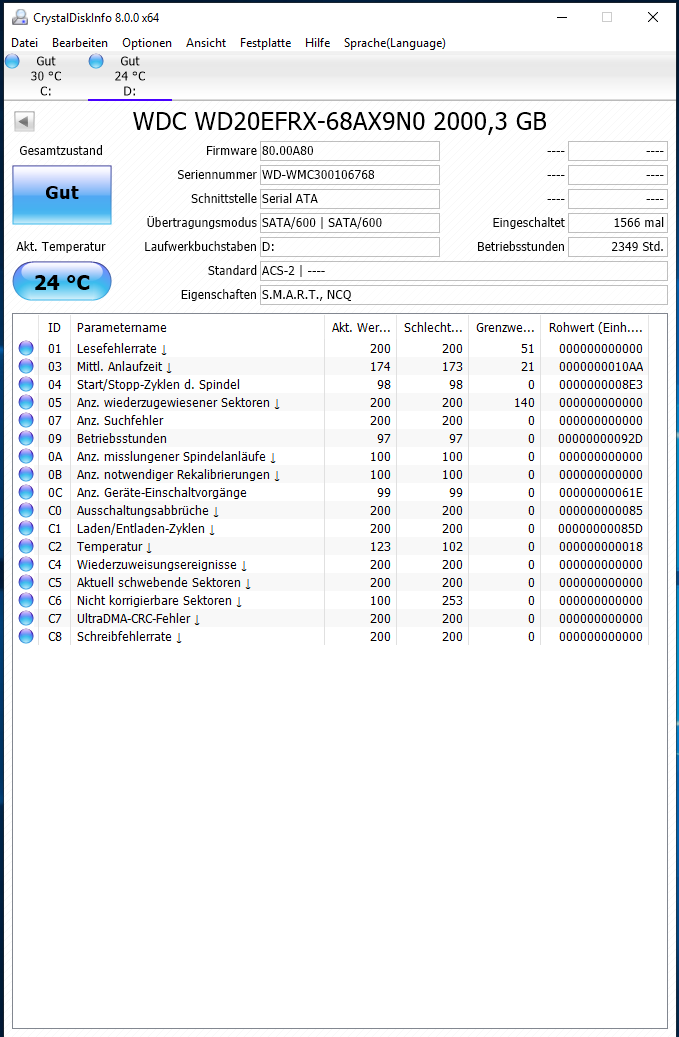Viewport: 679px width, 1037px height.
Task: Minimize the CrystalDiskInfo window
Action: pos(563,18)
